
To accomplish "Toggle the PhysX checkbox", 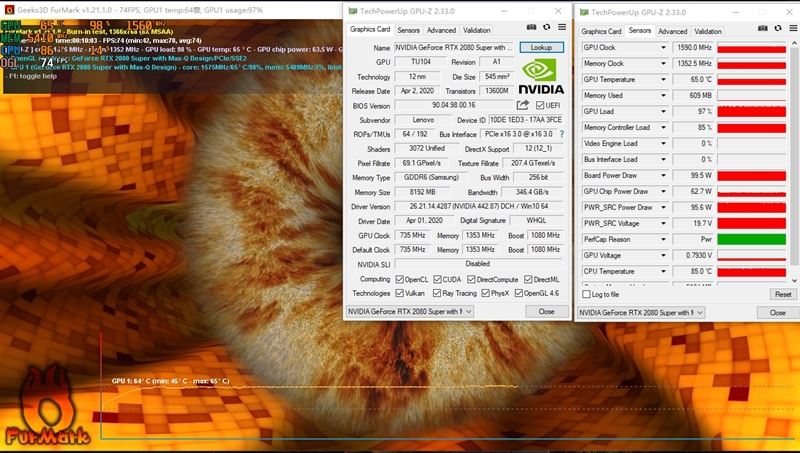I will (x=485, y=293).
